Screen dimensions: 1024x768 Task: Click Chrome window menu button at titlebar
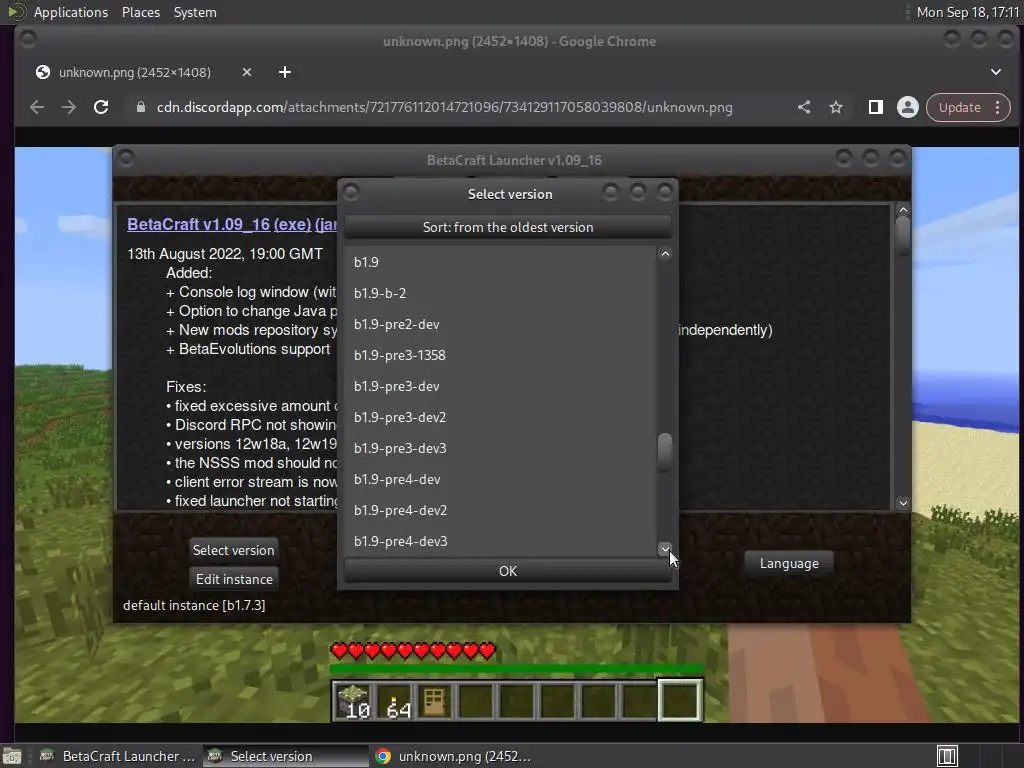coord(27,39)
